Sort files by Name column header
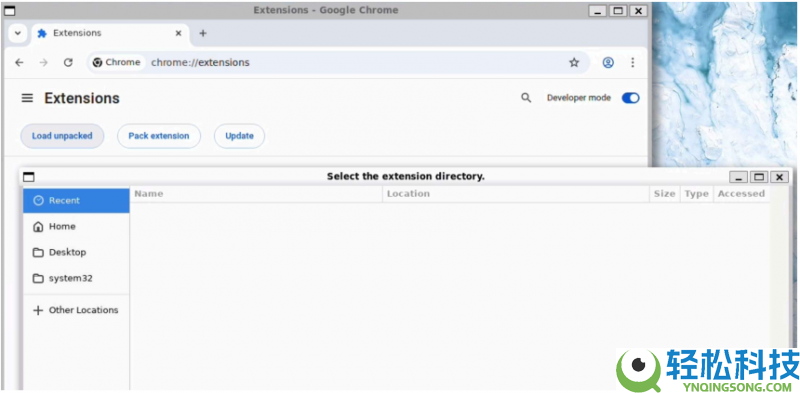 click(x=256, y=194)
